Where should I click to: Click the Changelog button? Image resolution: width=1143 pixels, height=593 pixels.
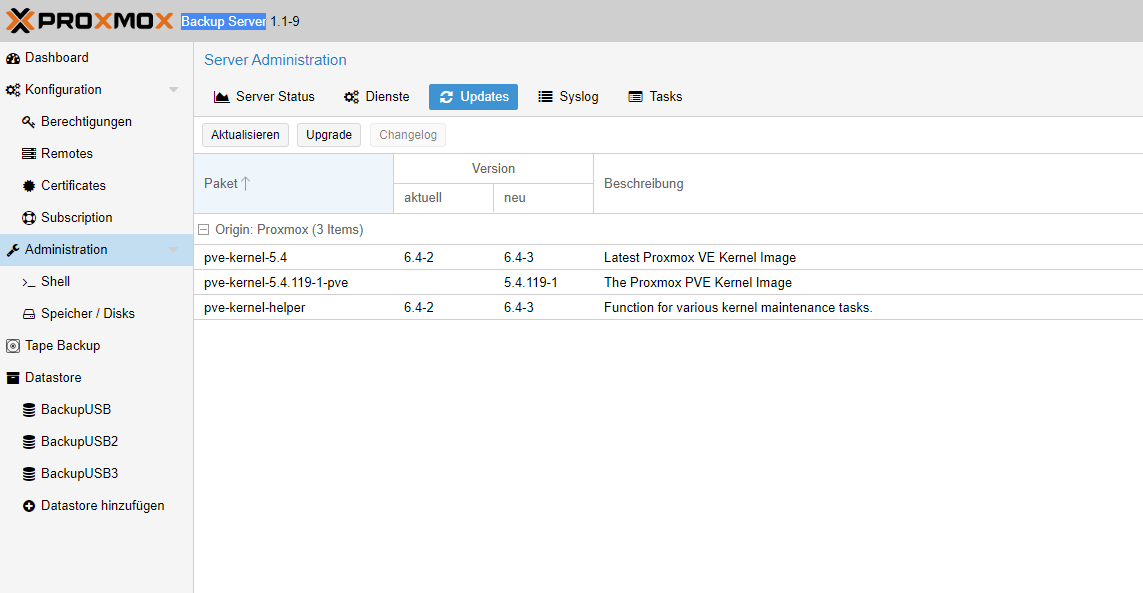point(407,135)
